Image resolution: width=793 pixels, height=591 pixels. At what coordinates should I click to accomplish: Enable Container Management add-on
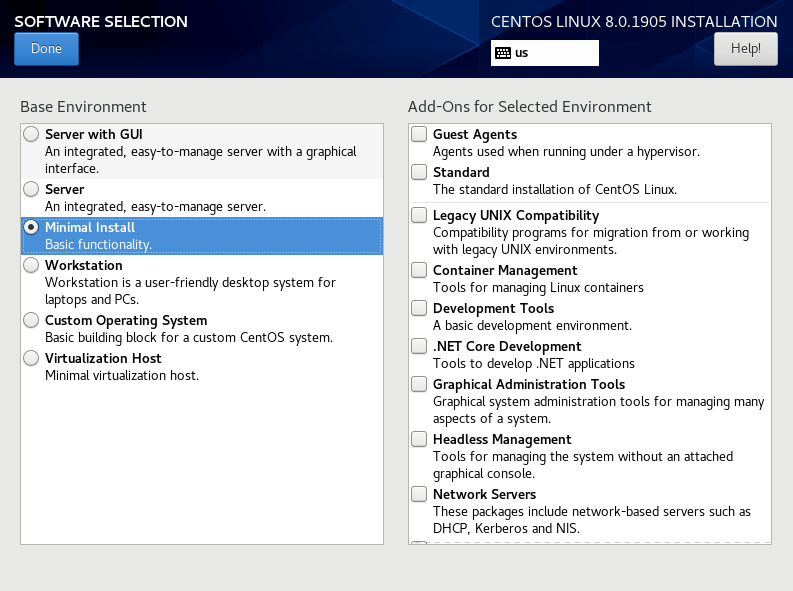point(419,270)
